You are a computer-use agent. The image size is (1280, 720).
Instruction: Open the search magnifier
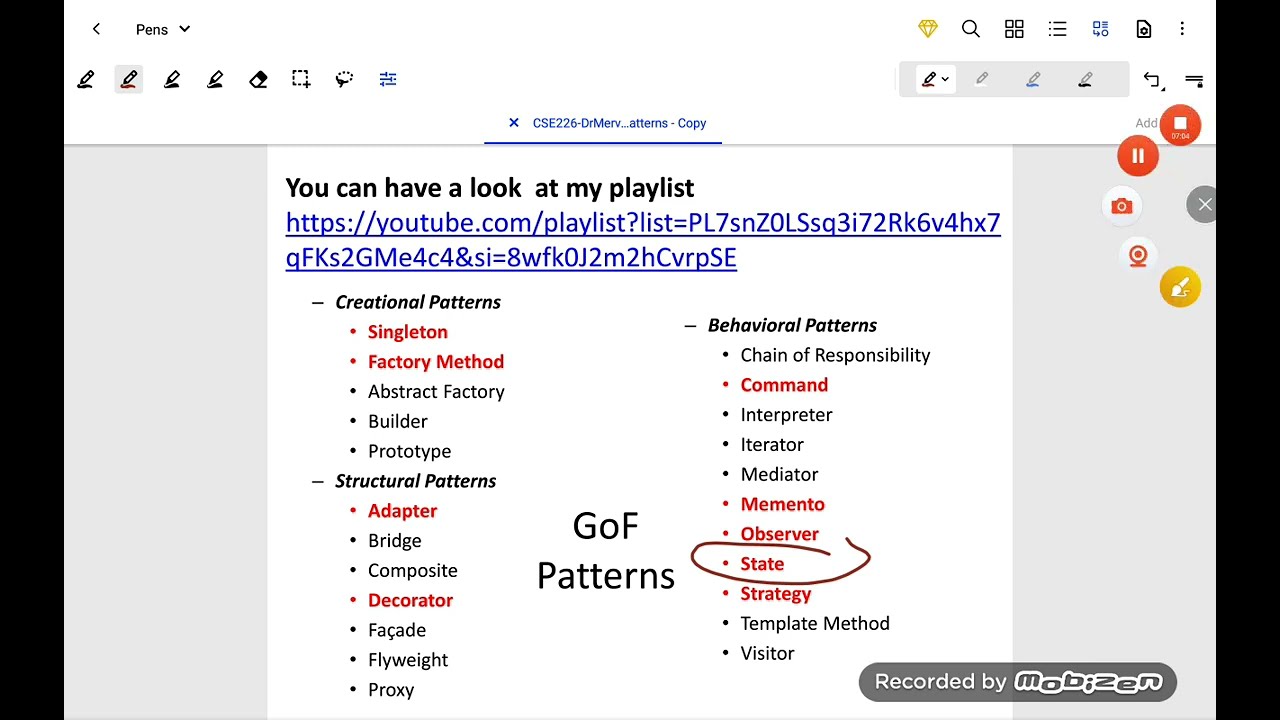pos(971,29)
